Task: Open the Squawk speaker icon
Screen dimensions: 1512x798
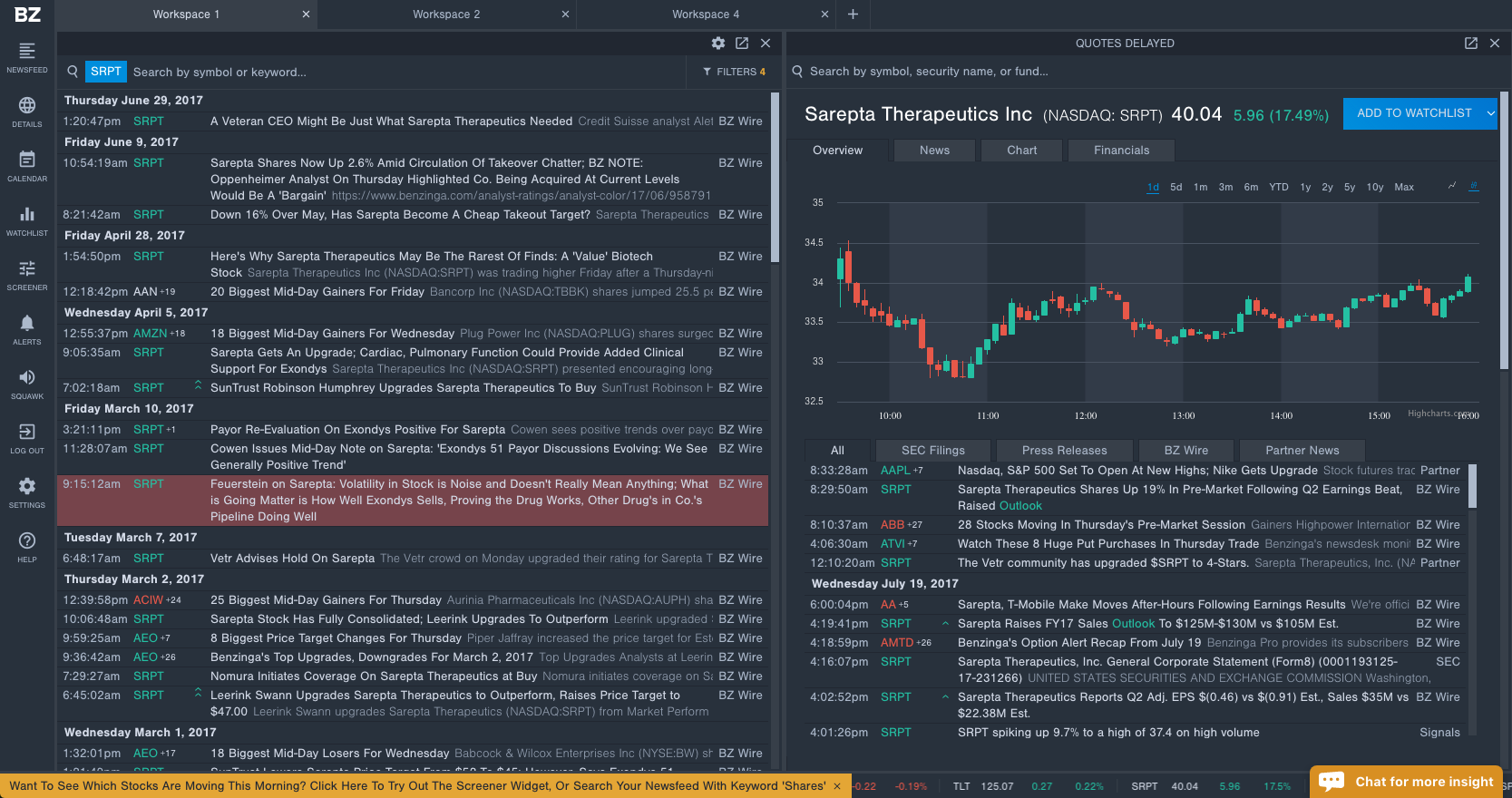Action: point(27,377)
